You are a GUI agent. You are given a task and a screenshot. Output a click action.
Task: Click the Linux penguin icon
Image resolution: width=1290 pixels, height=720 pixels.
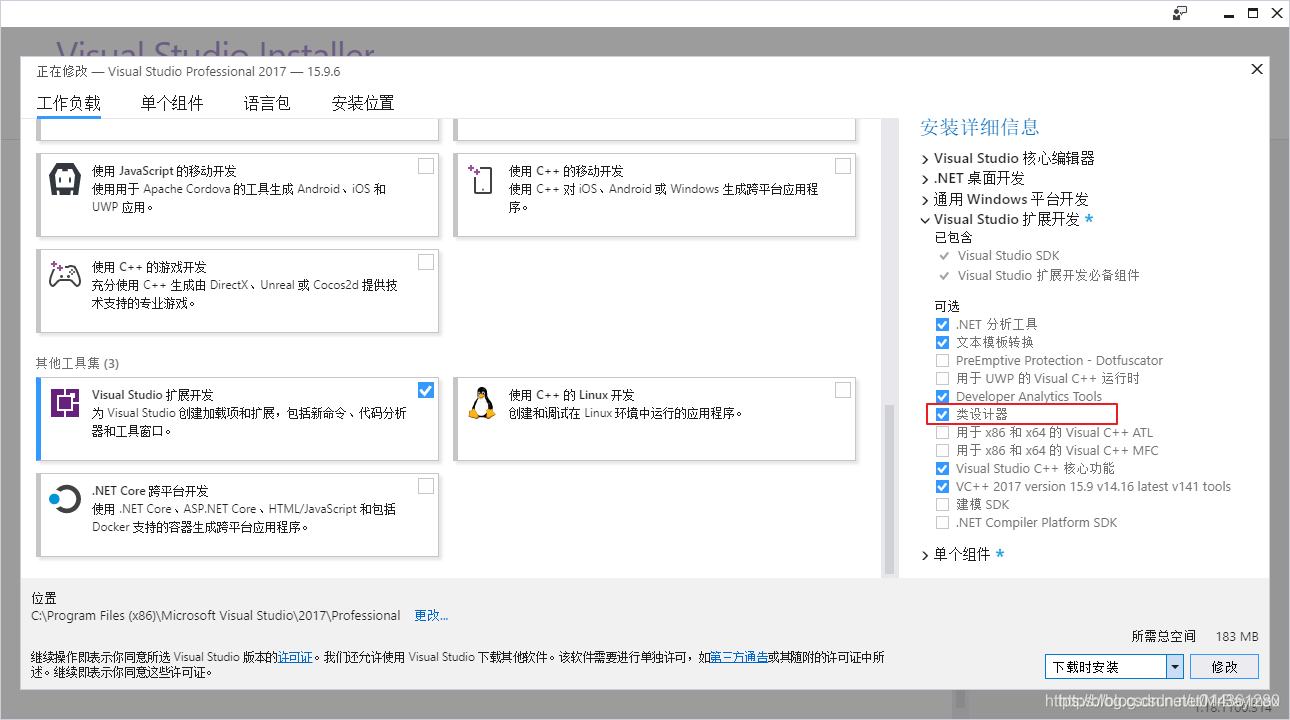[x=482, y=404]
